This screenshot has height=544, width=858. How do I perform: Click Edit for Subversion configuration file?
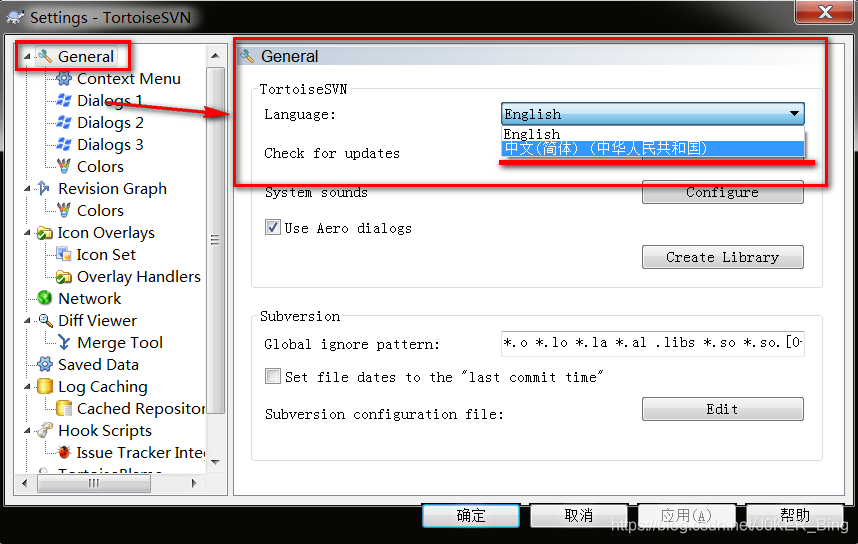coord(722,409)
